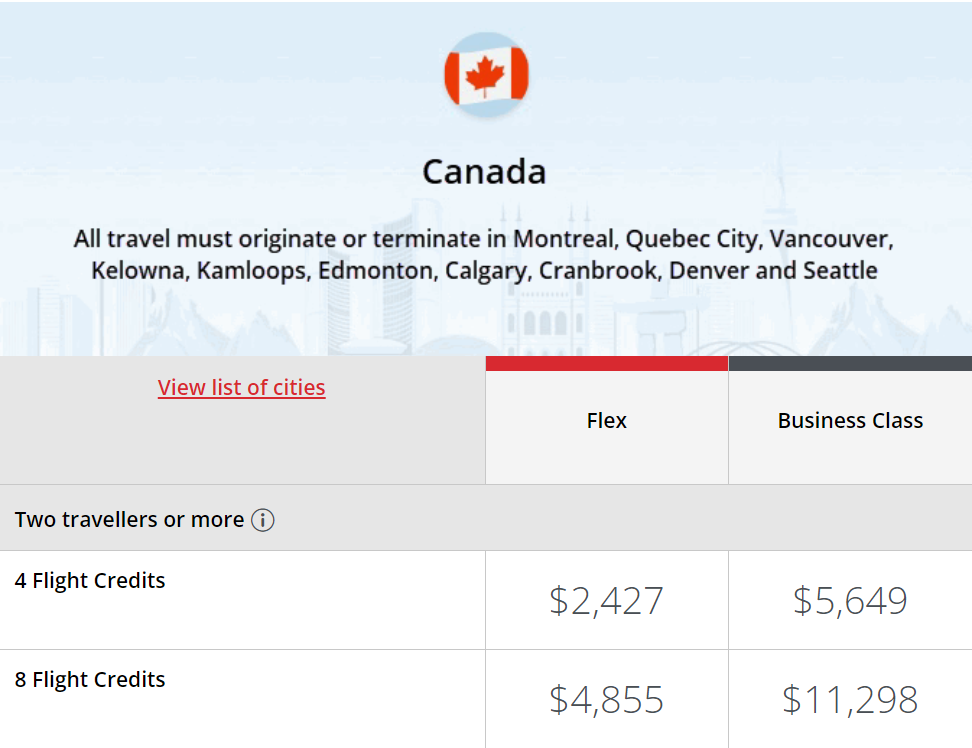Pick the $4,855 Flex price
The image size is (972, 748).
click(x=606, y=700)
